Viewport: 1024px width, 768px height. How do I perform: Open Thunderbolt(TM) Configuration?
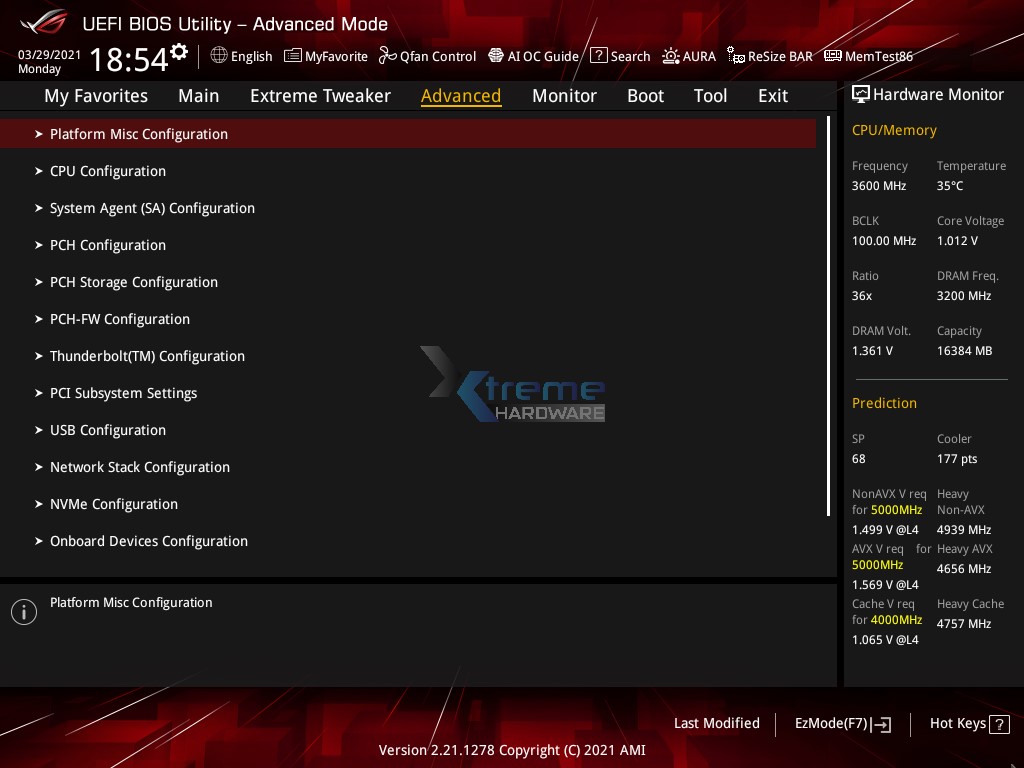pos(147,356)
